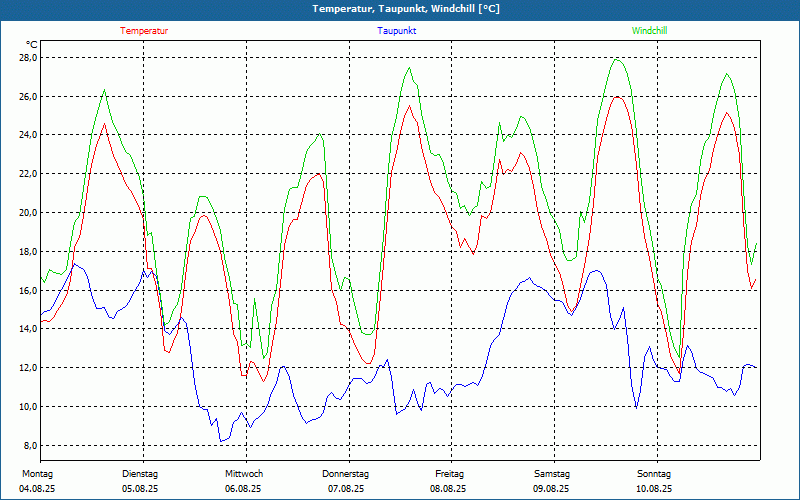Click the green Windchill legend label

coord(649,31)
